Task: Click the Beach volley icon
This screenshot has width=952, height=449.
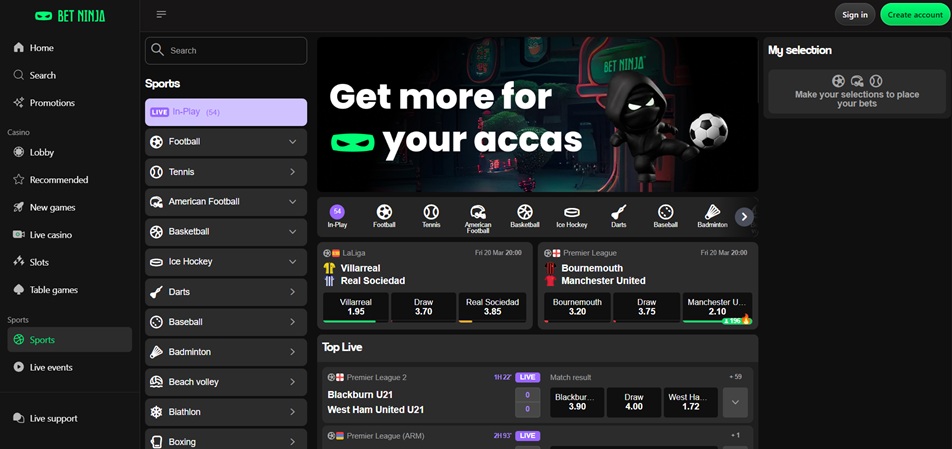Action: click(x=157, y=382)
